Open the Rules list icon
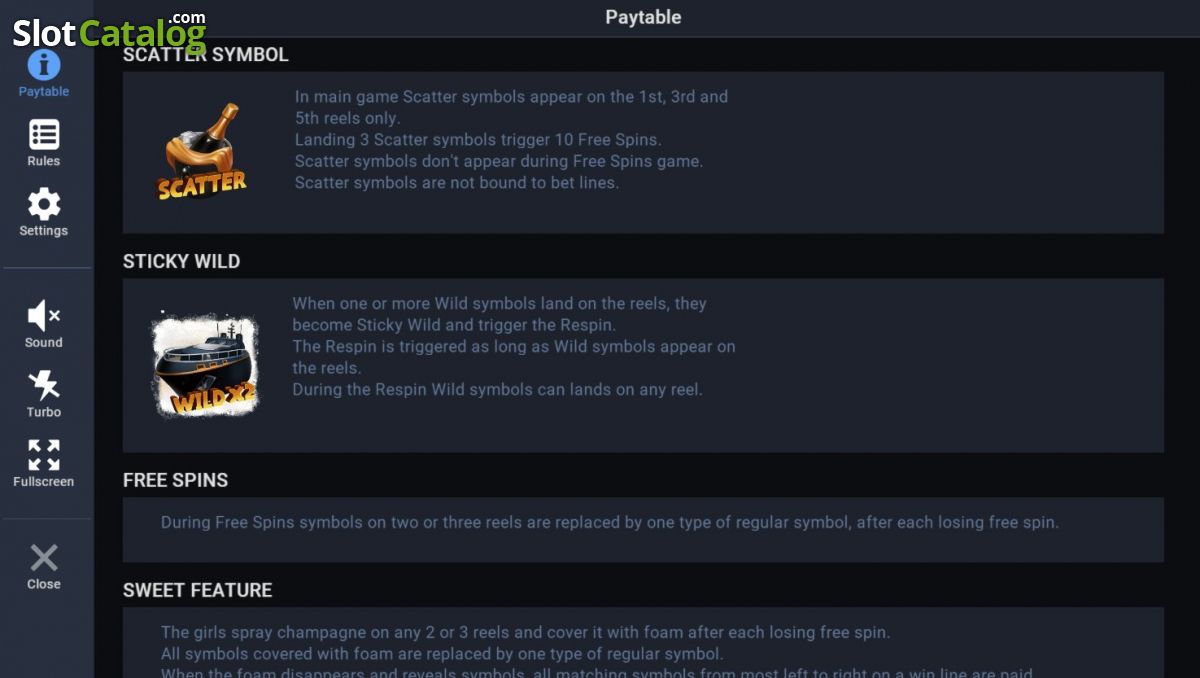This screenshot has width=1200, height=678. coord(44,134)
